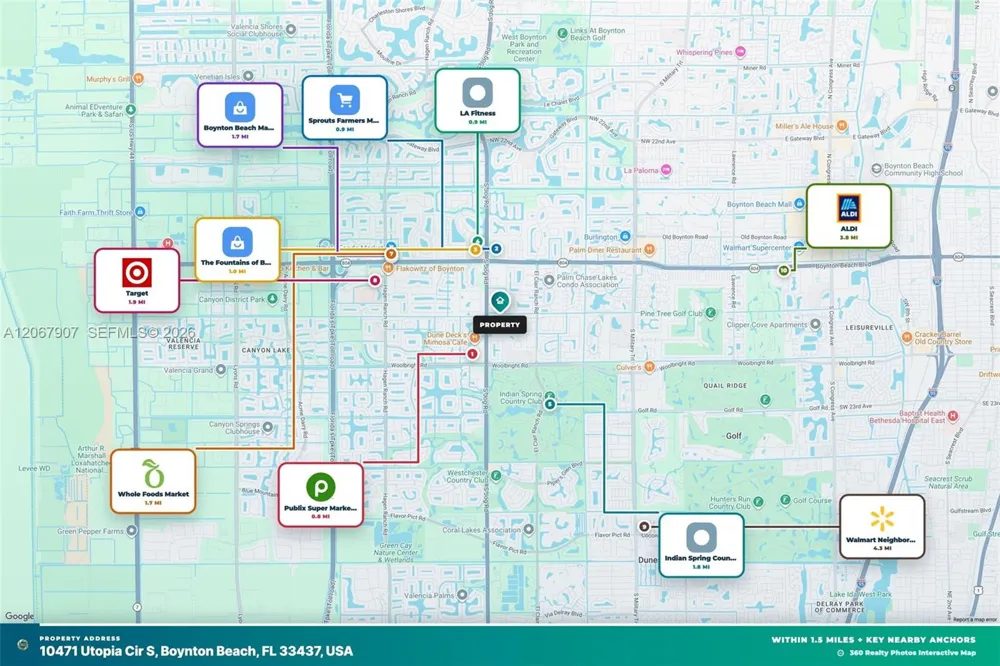Select the Pine Tree Golf Club pin

[710, 313]
